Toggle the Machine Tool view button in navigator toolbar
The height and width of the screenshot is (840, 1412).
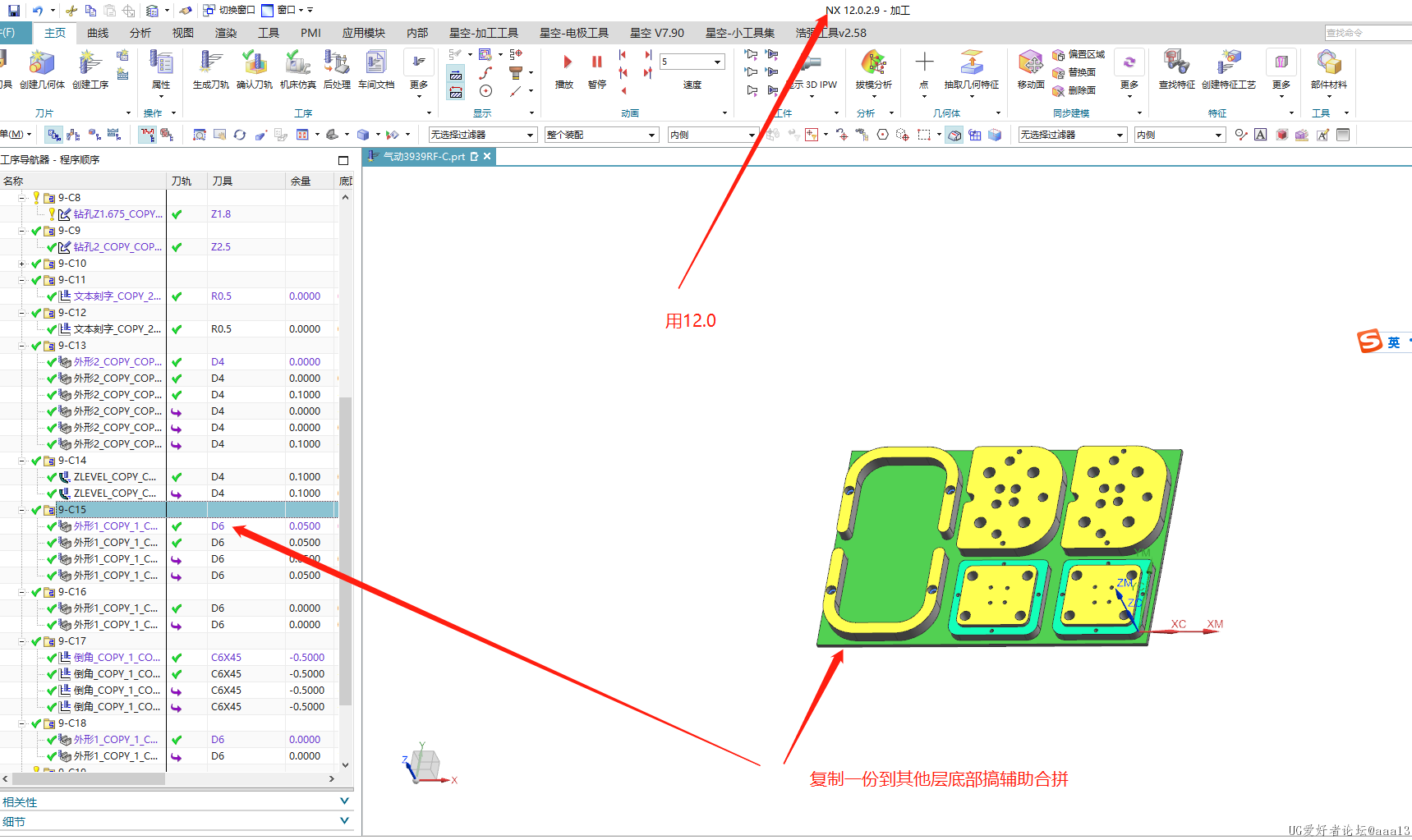tap(74, 135)
